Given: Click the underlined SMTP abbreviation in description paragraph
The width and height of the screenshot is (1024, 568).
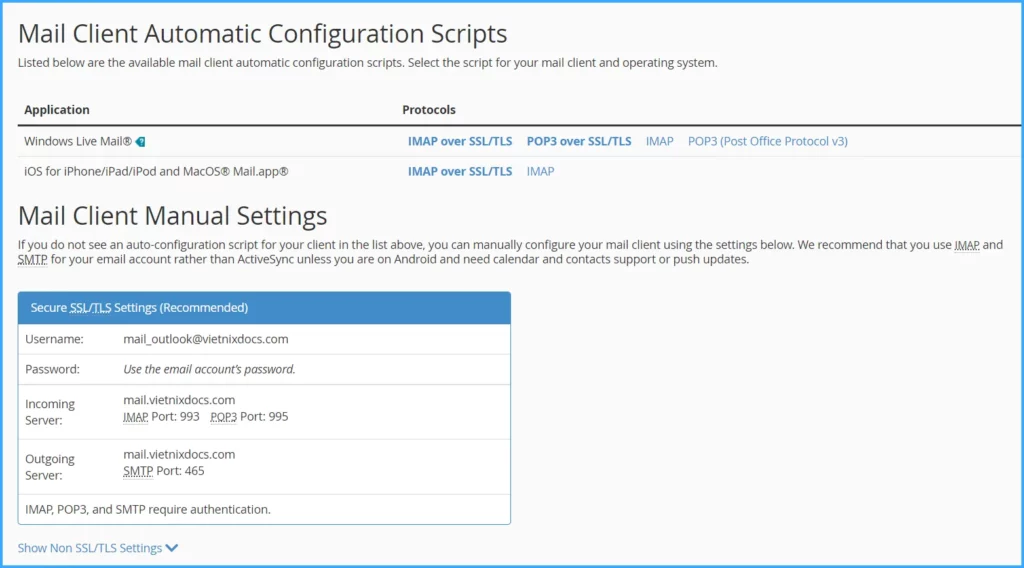Looking at the screenshot, I should pos(32,259).
